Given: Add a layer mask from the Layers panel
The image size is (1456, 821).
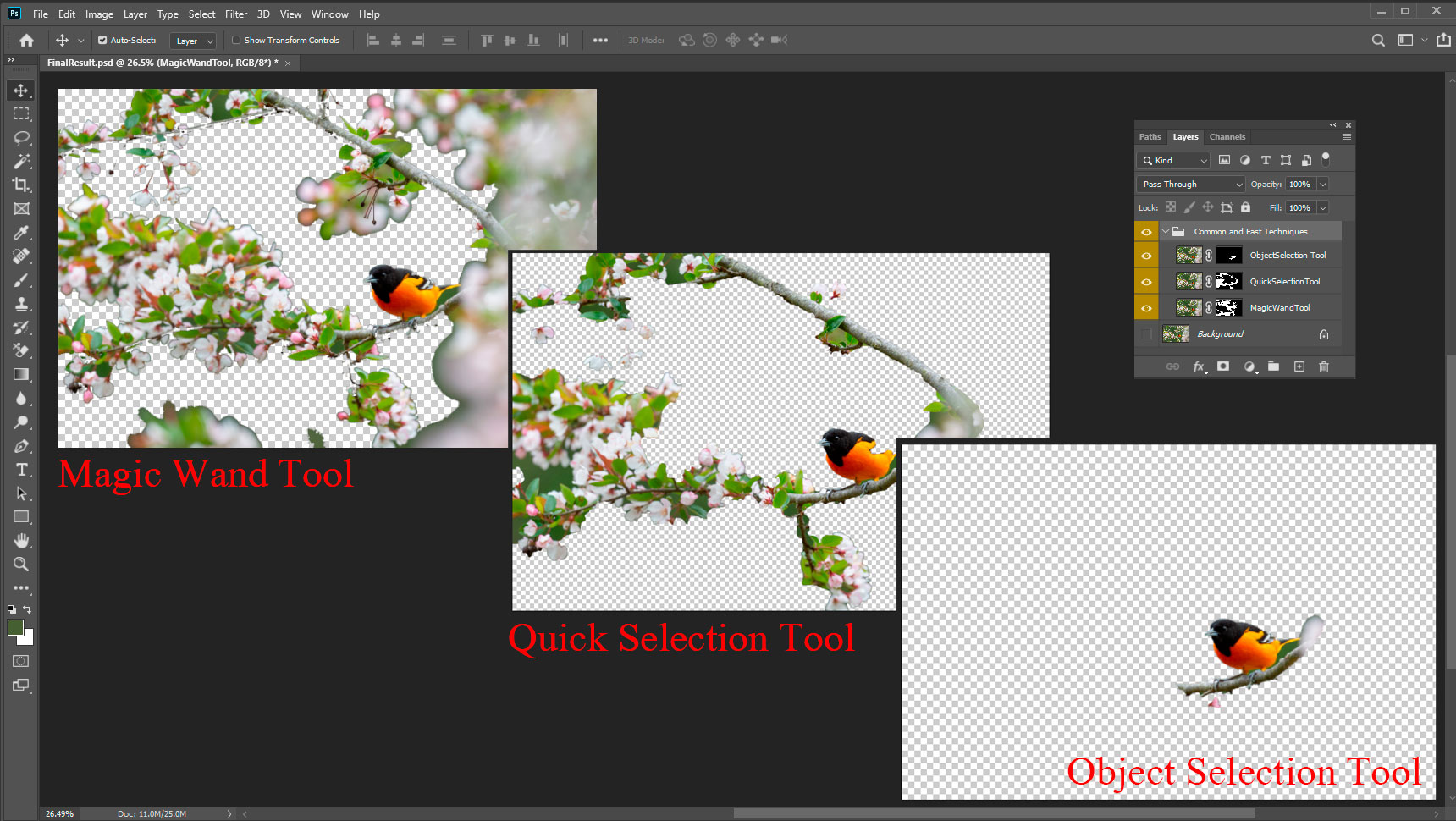Looking at the screenshot, I should 1223,366.
